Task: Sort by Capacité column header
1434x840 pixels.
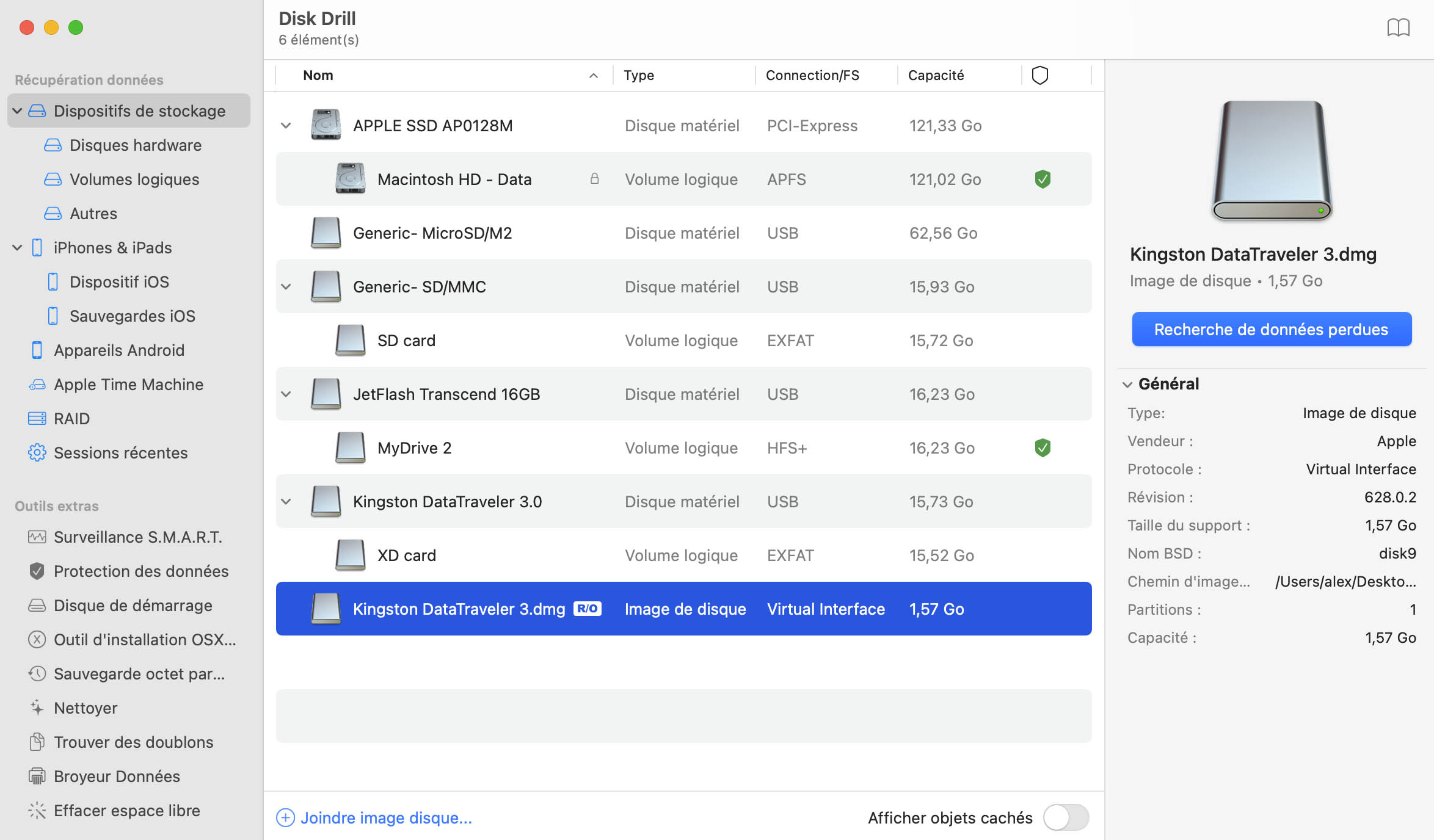Action: (x=936, y=75)
